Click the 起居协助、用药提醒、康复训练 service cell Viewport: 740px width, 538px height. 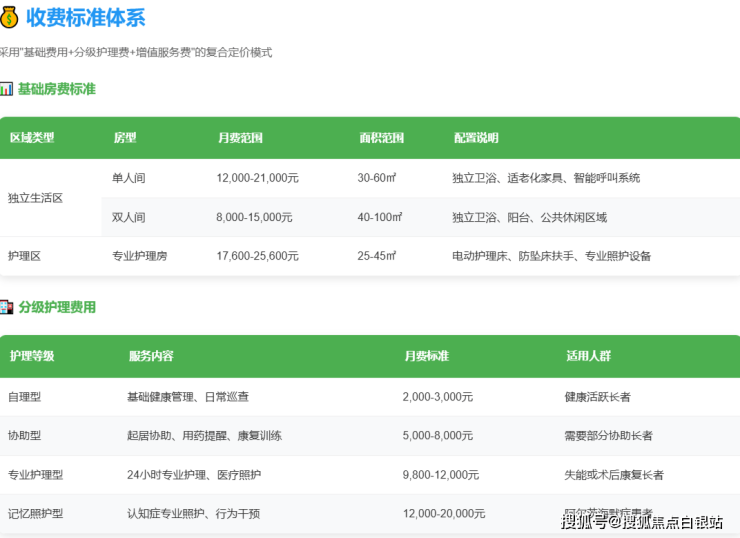pos(204,436)
